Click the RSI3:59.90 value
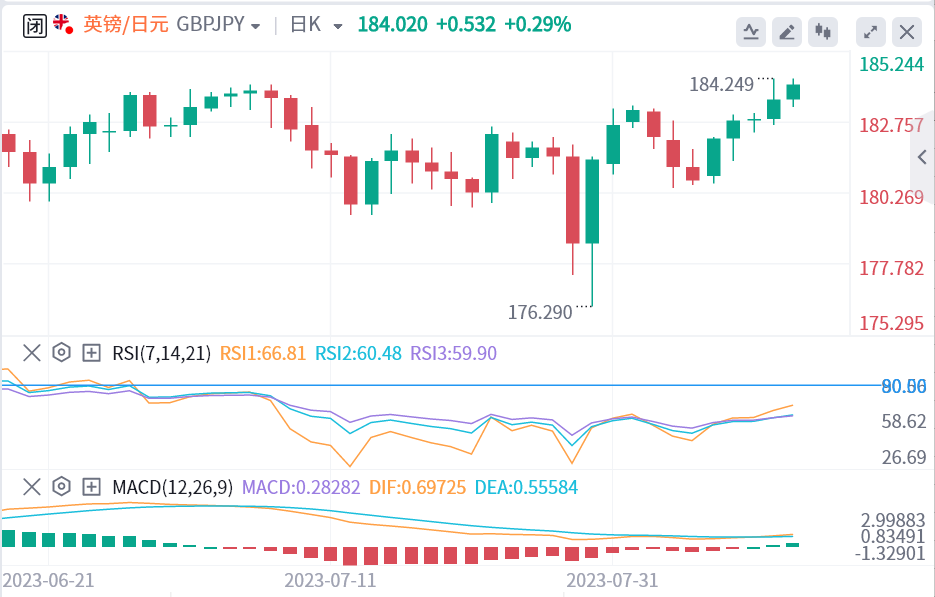935x597 pixels. [x=454, y=354]
